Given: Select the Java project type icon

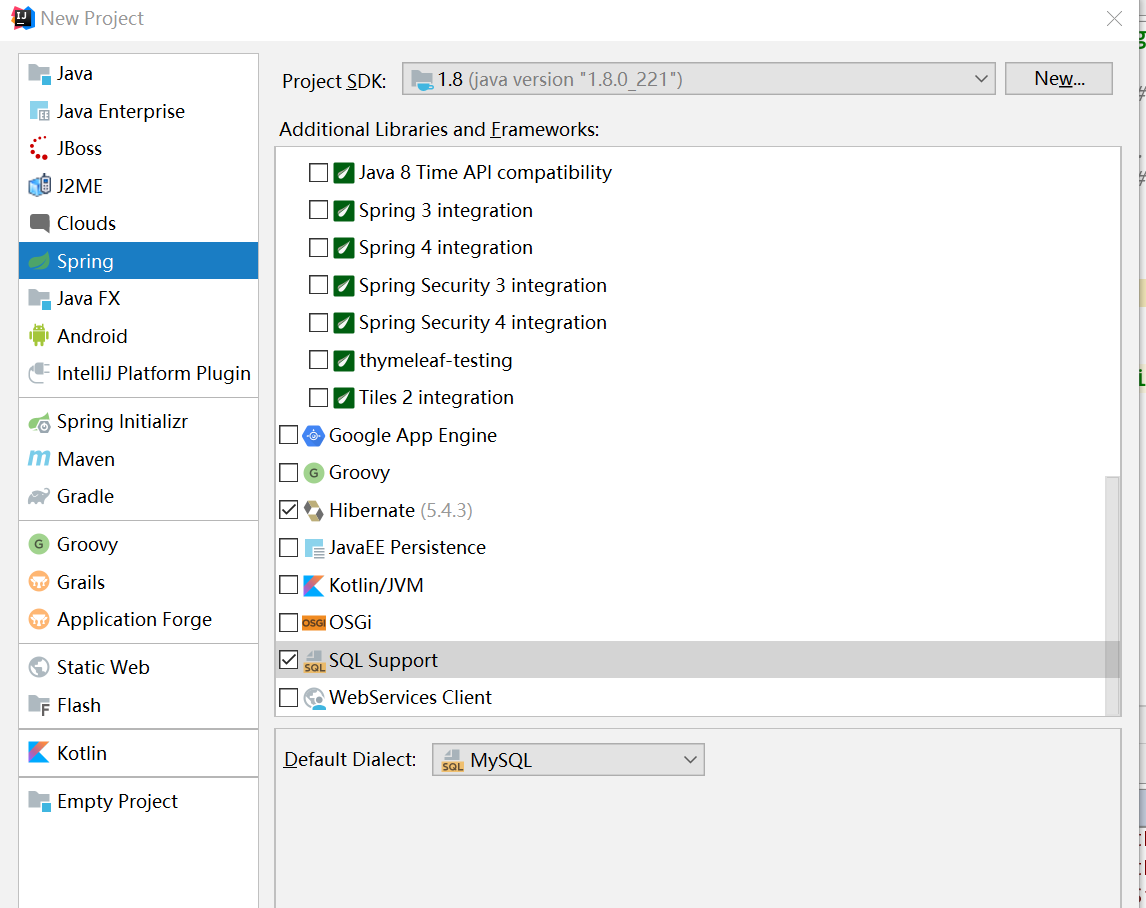Looking at the screenshot, I should 39,74.
